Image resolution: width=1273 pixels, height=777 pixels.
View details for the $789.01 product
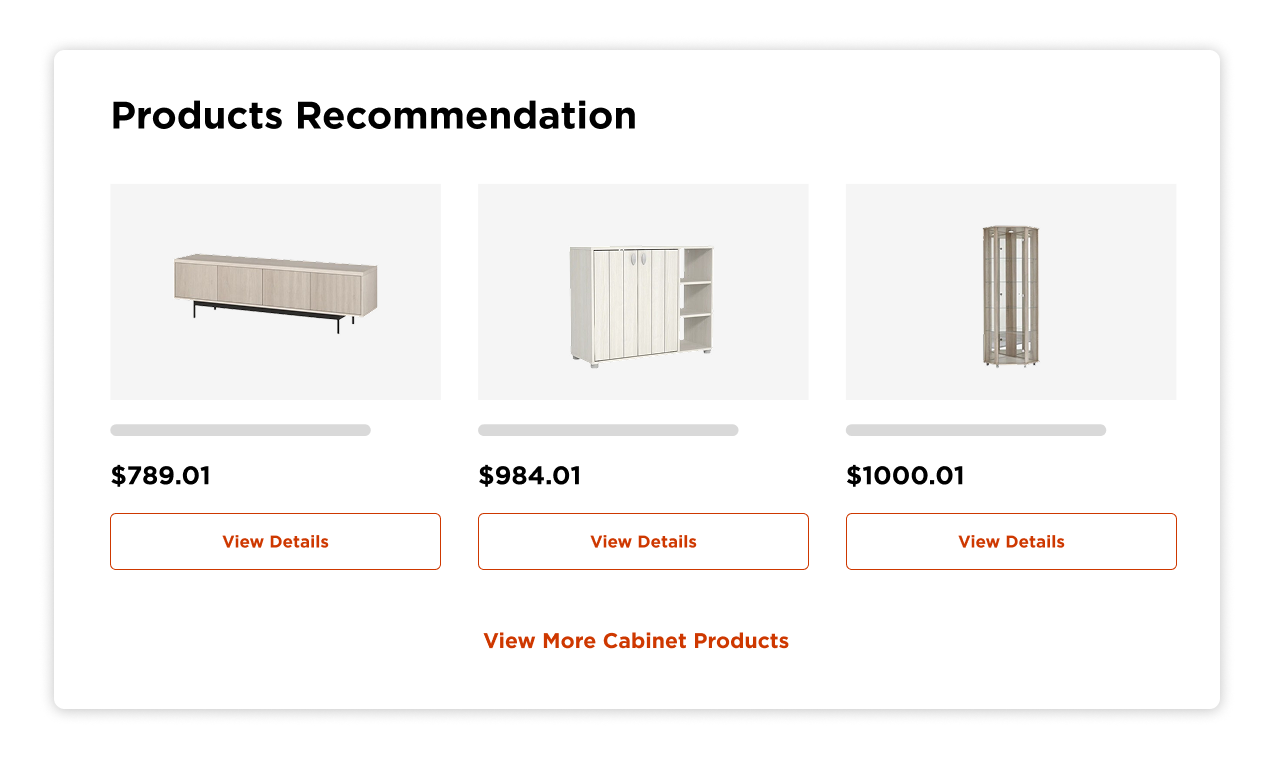(275, 541)
